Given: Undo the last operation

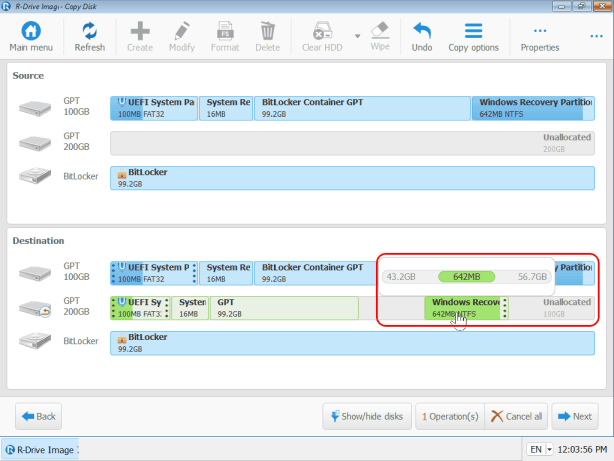Looking at the screenshot, I should [422, 36].
